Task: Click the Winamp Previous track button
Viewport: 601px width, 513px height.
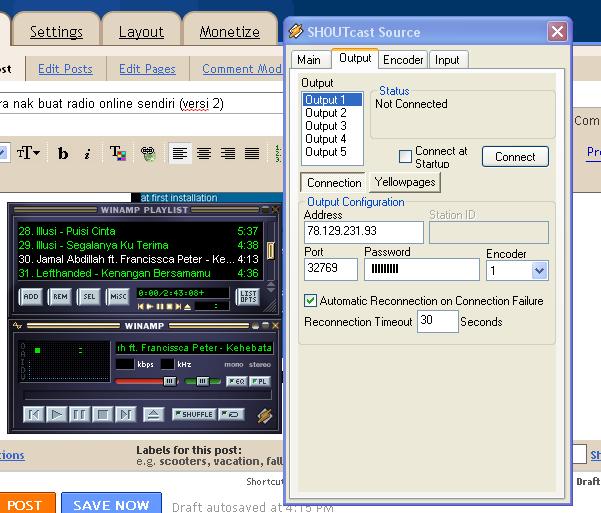Action: [33, 414]
